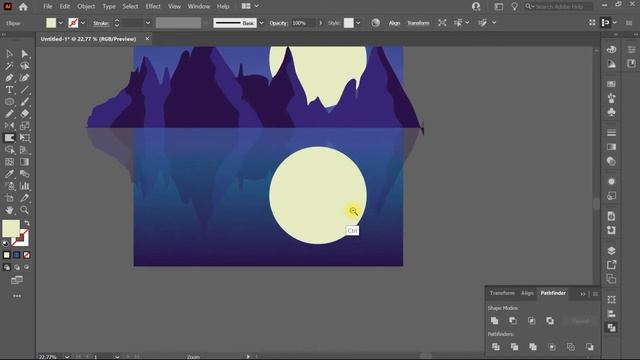Select the Column Graph tool
This screenshot has width=640, height=360.
point(24,186)
